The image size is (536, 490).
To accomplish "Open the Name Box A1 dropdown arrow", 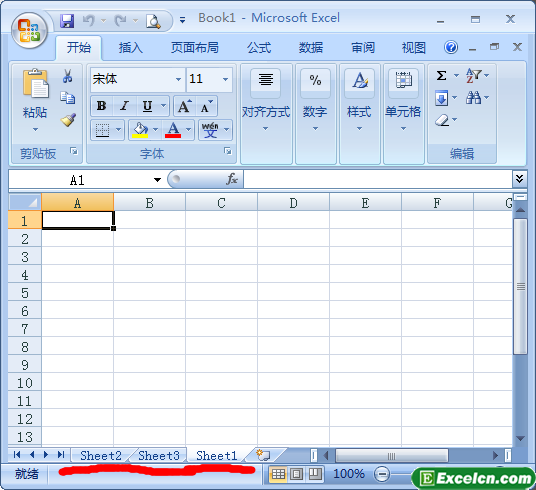I will 157,180.
